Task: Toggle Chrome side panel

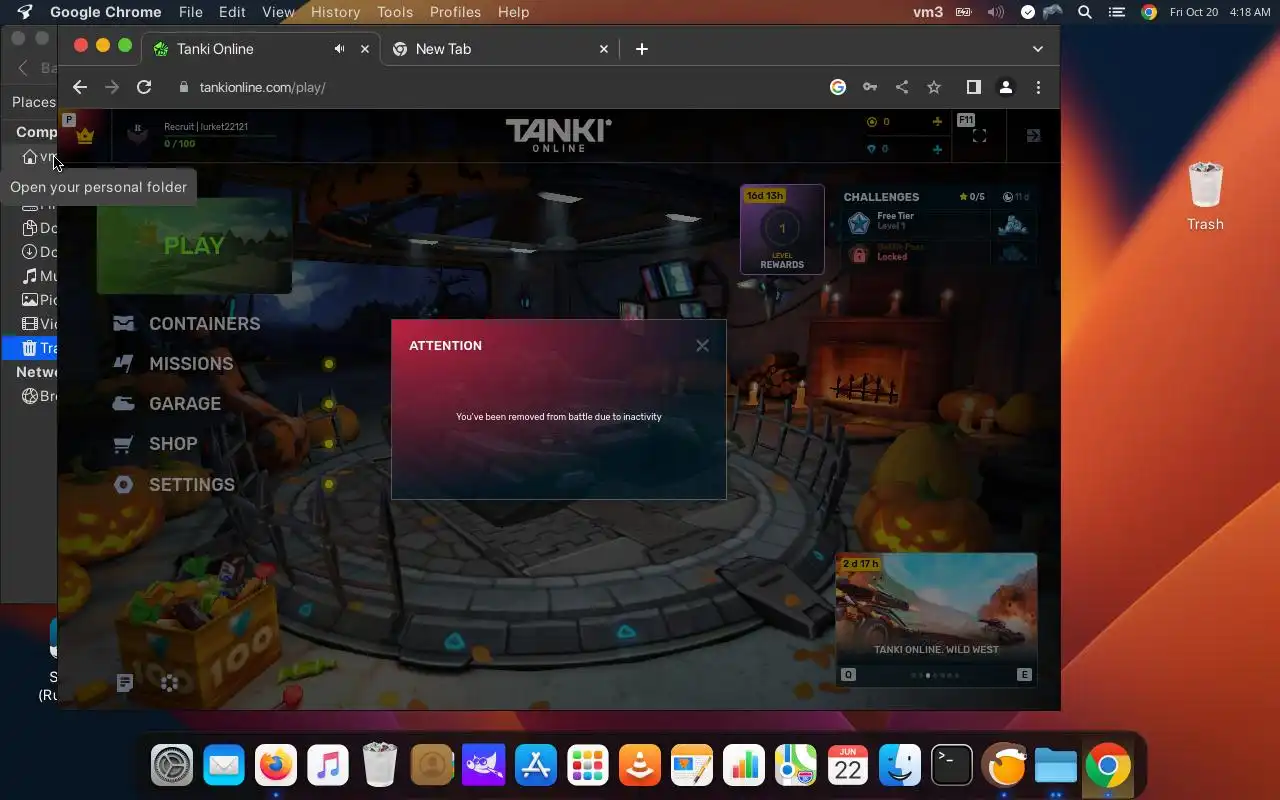Action: [x=973, y=87]
